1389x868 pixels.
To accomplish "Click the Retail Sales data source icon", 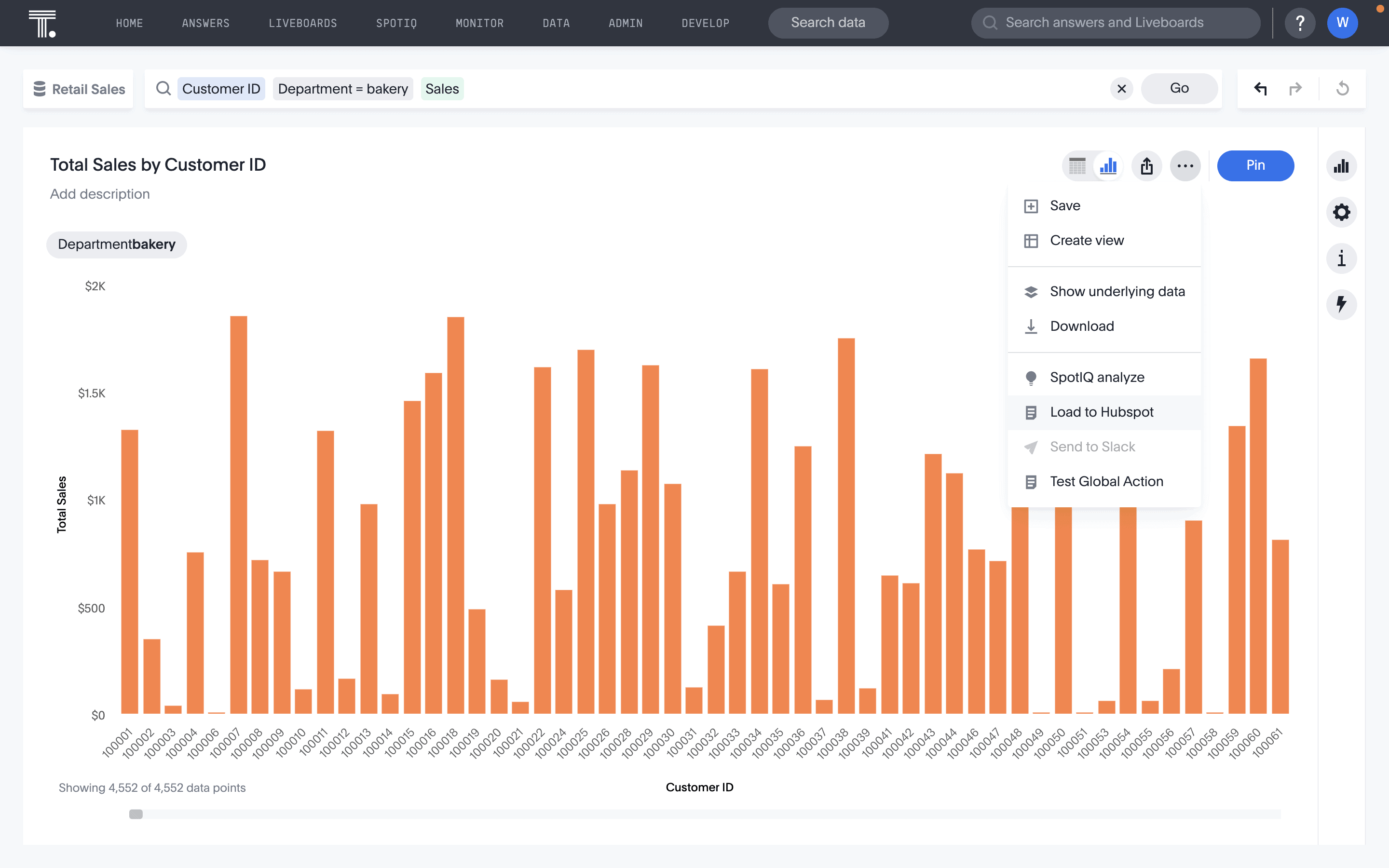I will point(40,89).
